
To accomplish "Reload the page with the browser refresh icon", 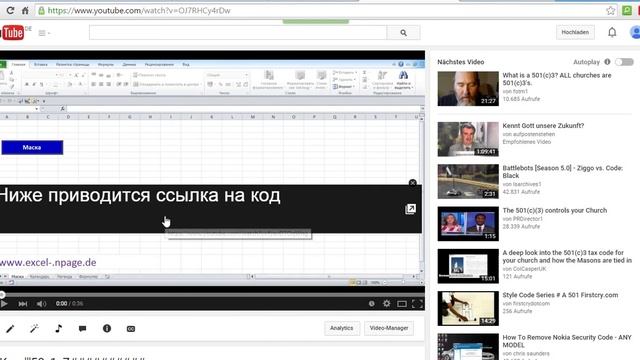I will coord(10,11).
